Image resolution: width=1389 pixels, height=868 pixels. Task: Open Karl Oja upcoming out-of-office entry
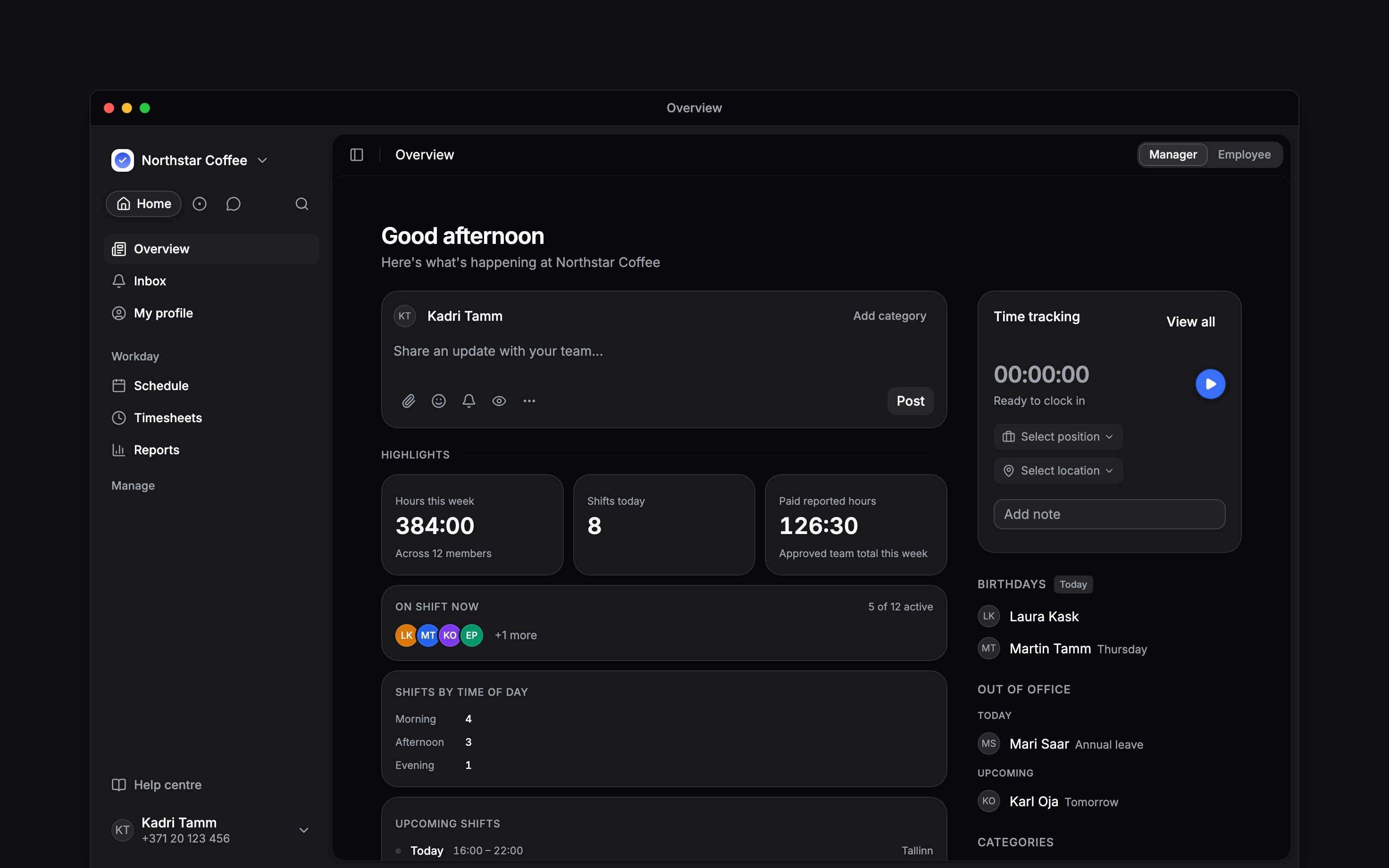(x=1048, y=801)
